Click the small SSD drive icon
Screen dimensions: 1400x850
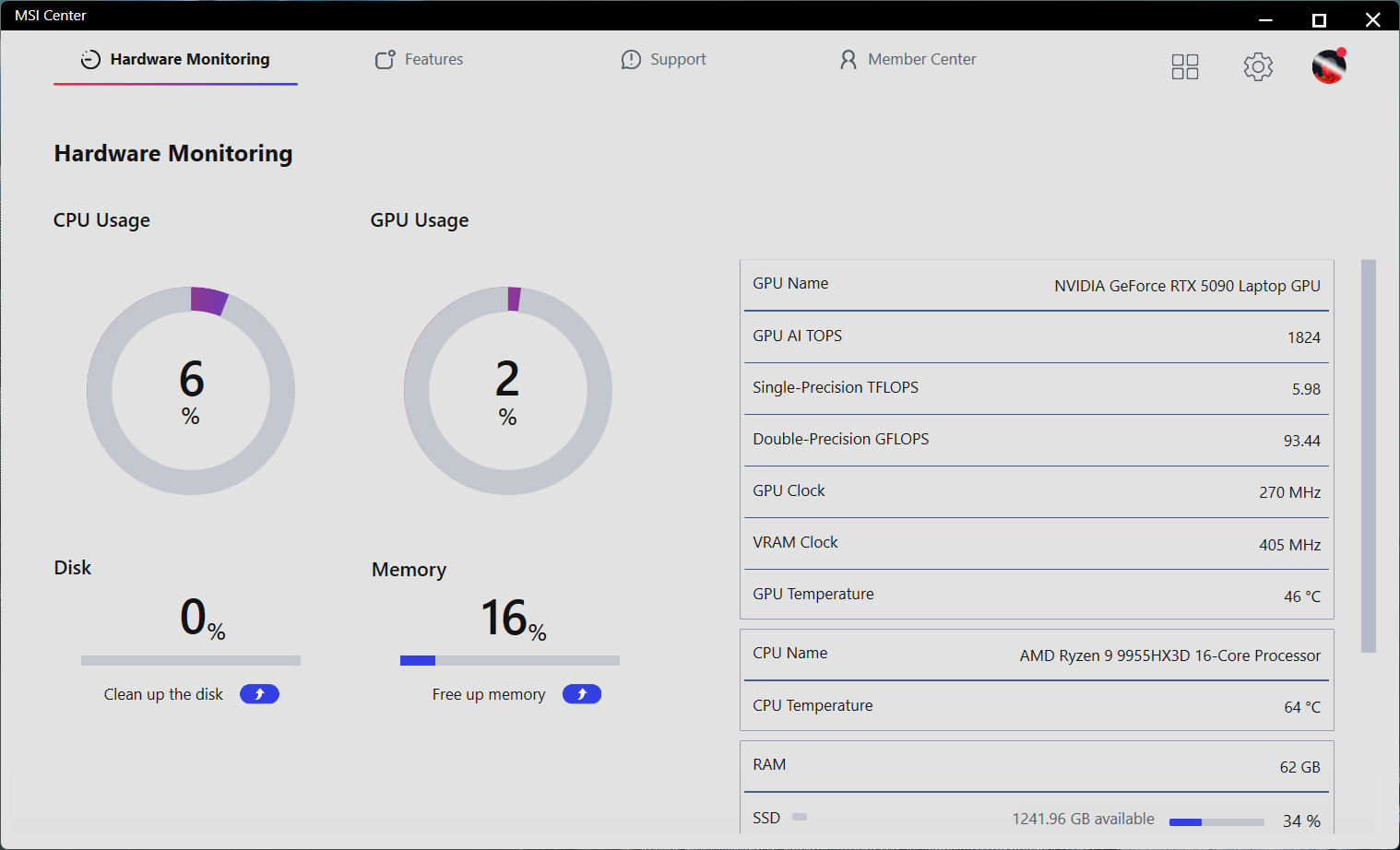click(x=800, y=817)
